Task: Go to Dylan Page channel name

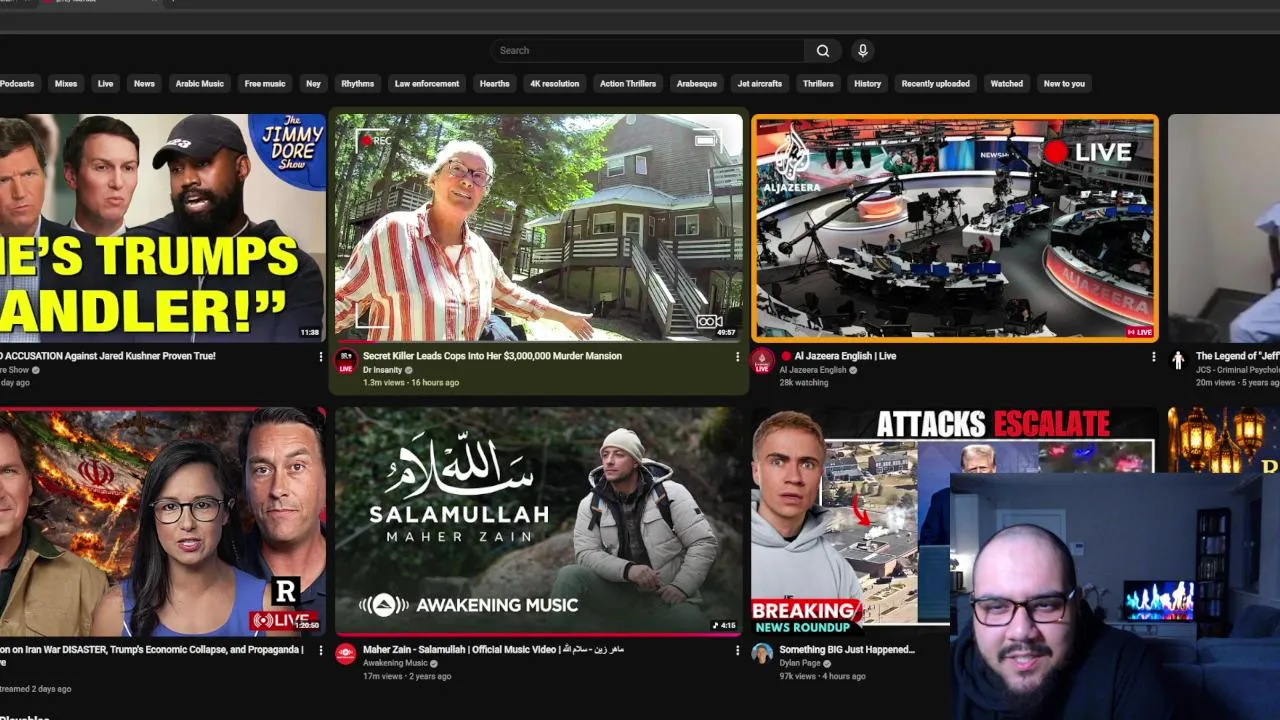Action: 800,664
